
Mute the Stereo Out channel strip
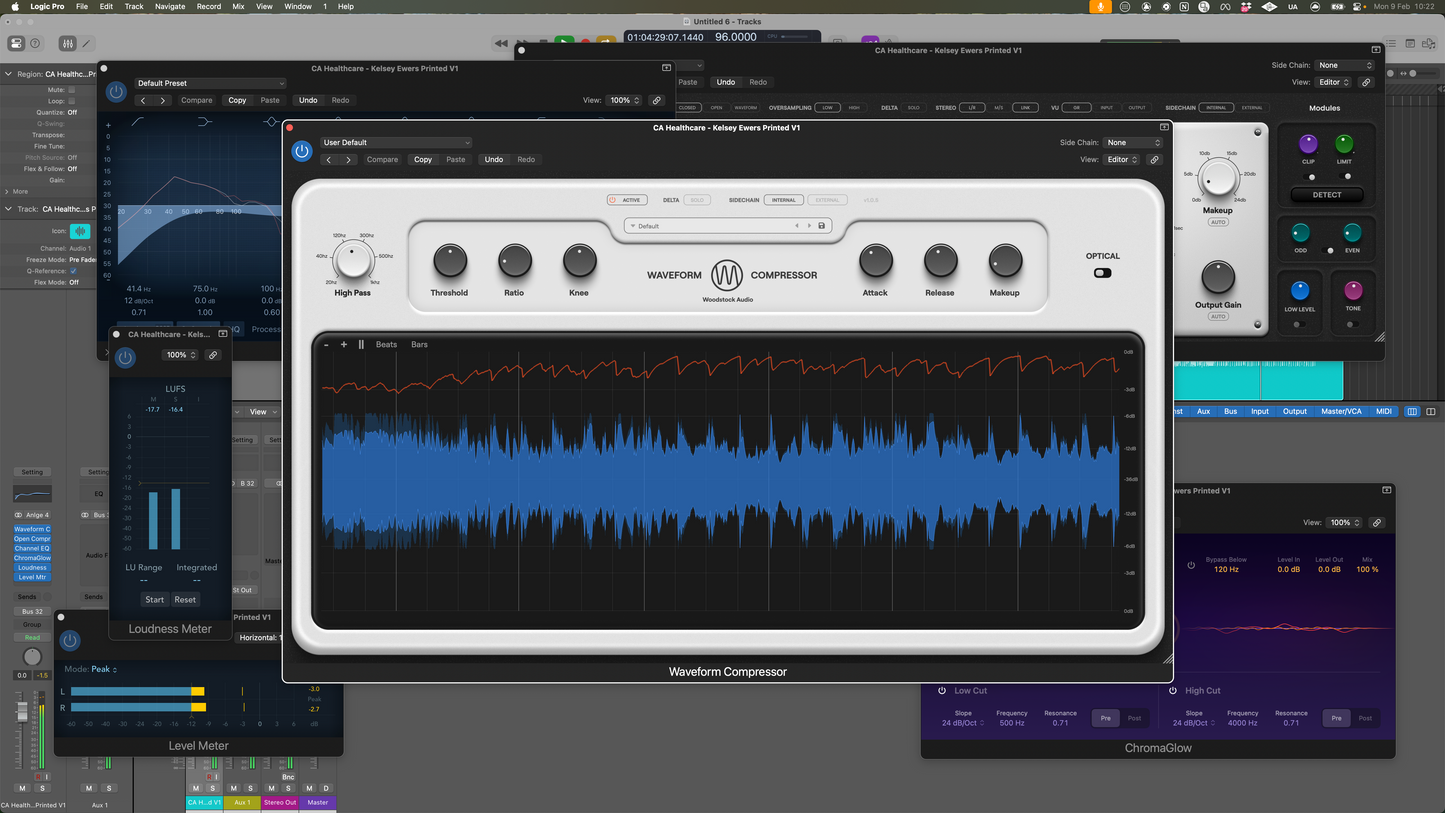pyautogui.click(x=270, y=788)
